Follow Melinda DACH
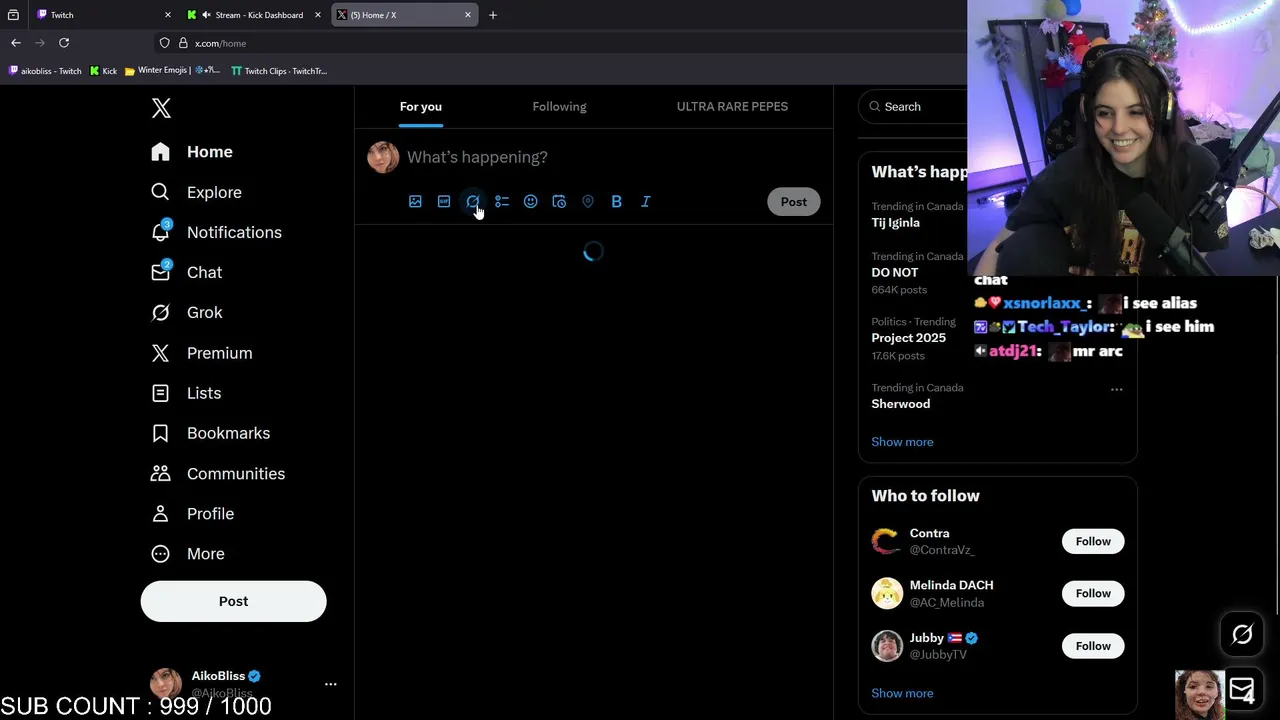The width and height of the screenshot is (1280, 720). (x=1093, y=593)
